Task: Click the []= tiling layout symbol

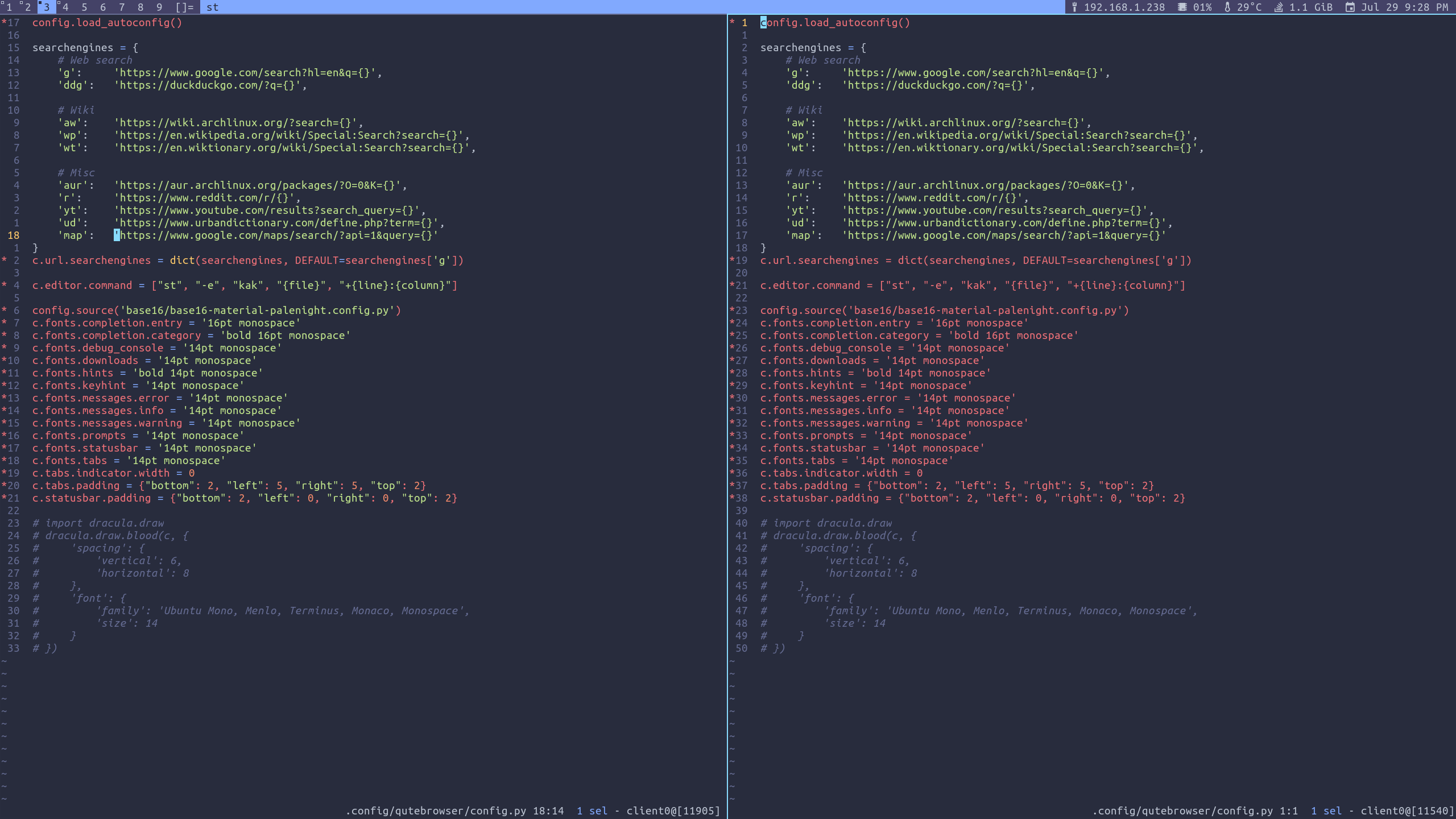Action: pyautogui.click(x=185, y=7)
